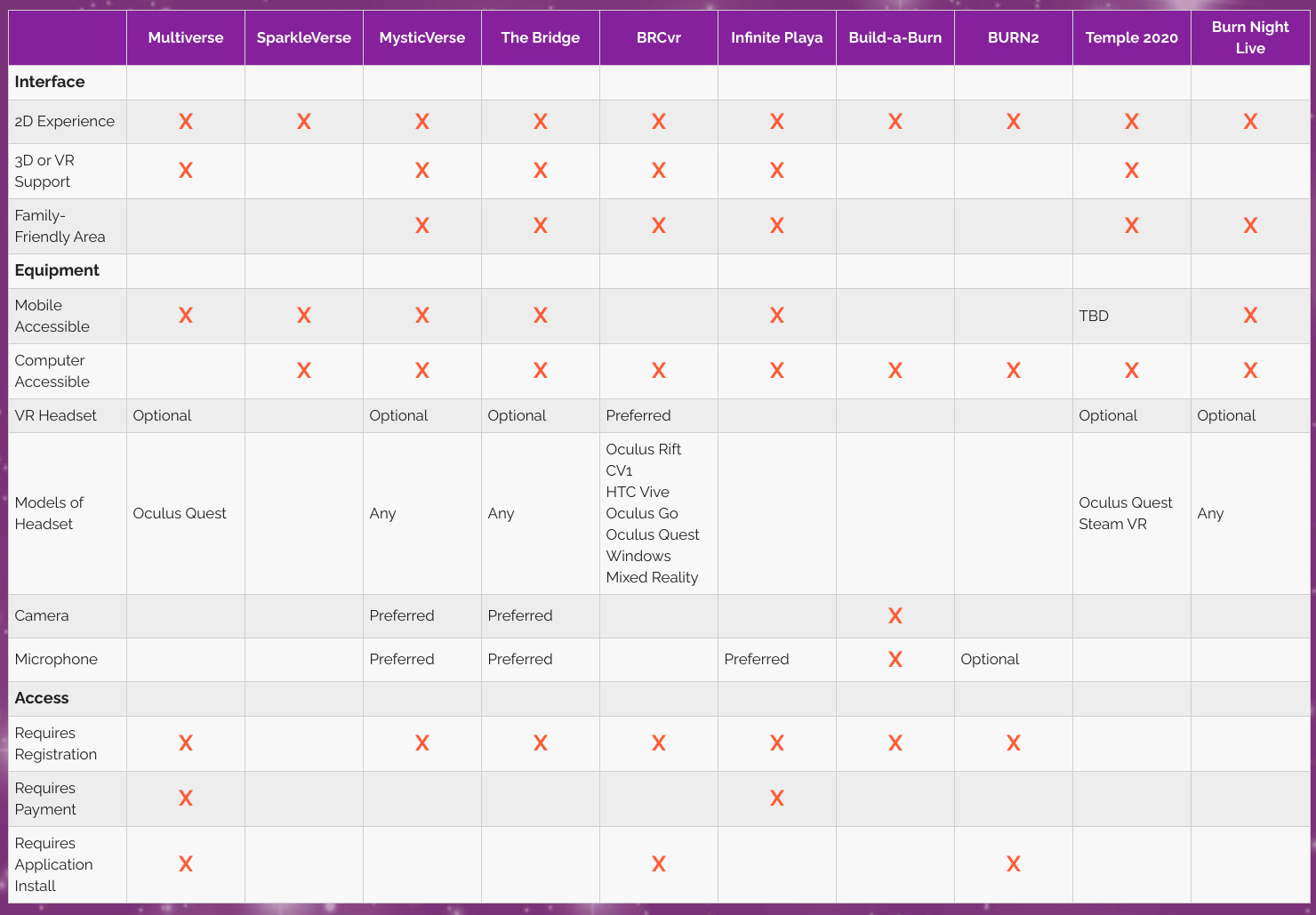
Task: Select the BURN2 column header
Action: pos(1014,37)
